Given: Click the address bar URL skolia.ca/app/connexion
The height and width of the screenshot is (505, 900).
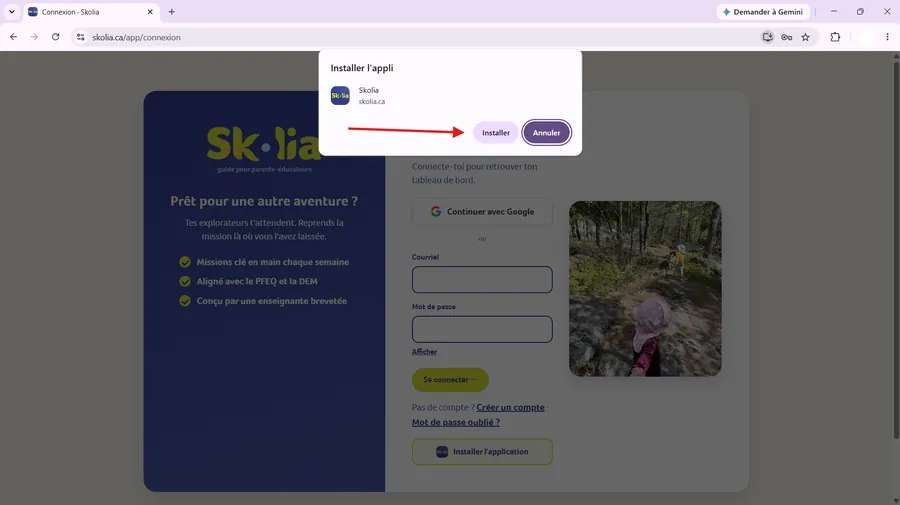Looking at the screenshot, I should (x=137, y=37).
